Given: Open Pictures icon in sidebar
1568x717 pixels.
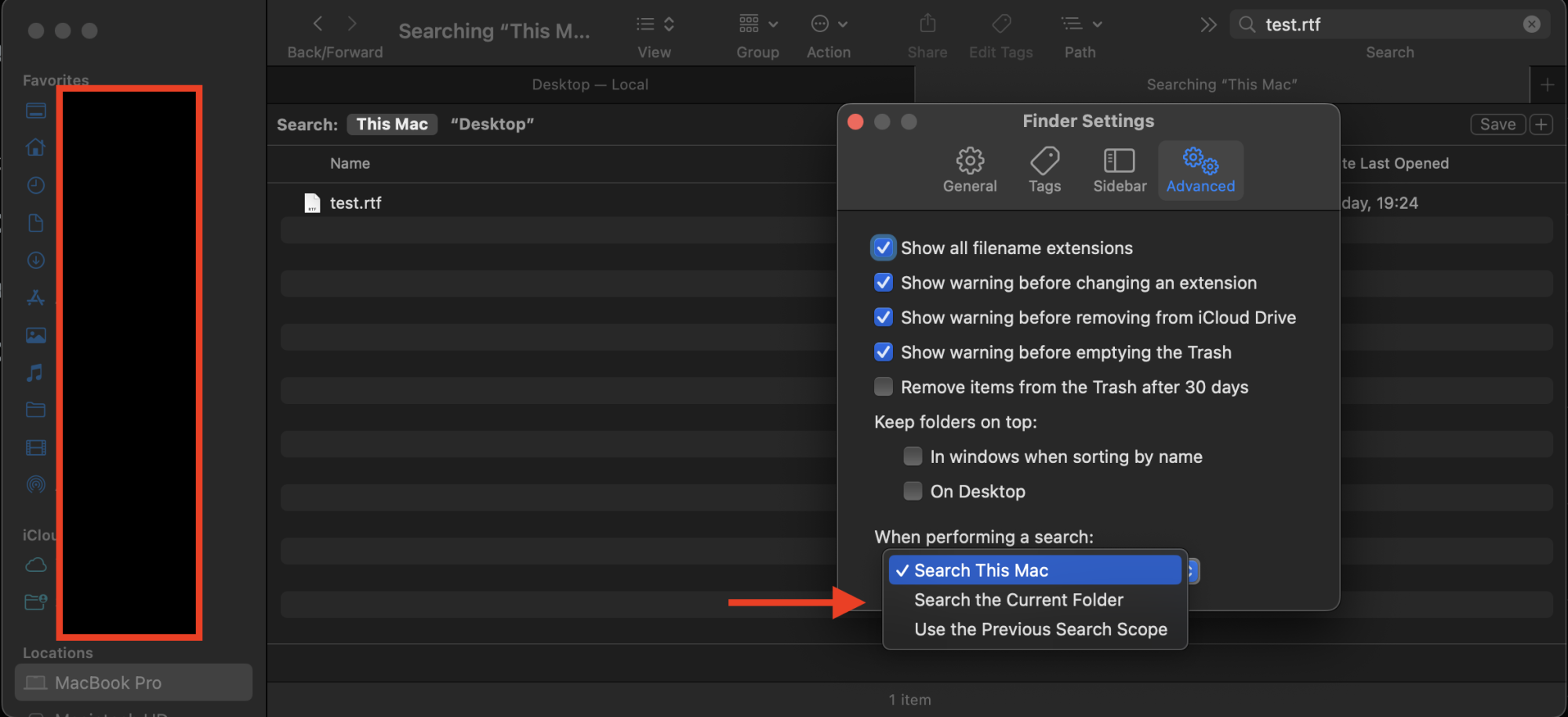Looking at the screenshot, I should point(35,335).
